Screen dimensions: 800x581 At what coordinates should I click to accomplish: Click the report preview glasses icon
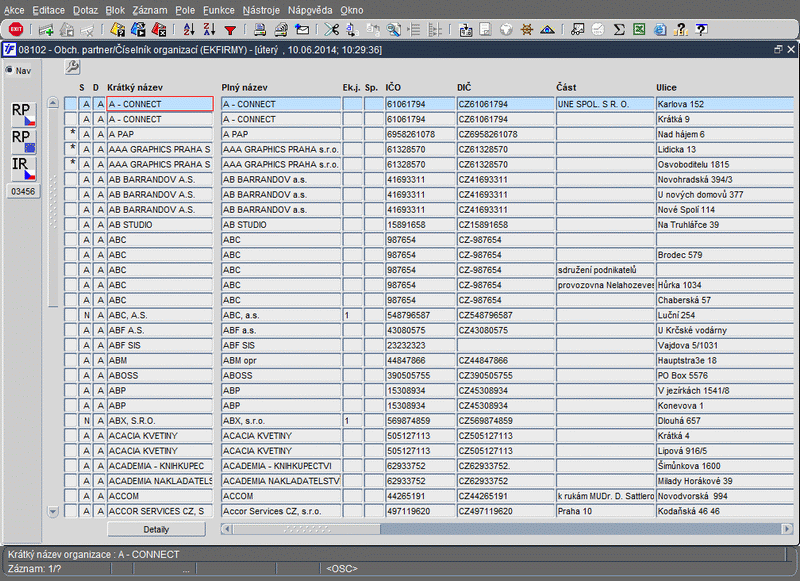578,30
